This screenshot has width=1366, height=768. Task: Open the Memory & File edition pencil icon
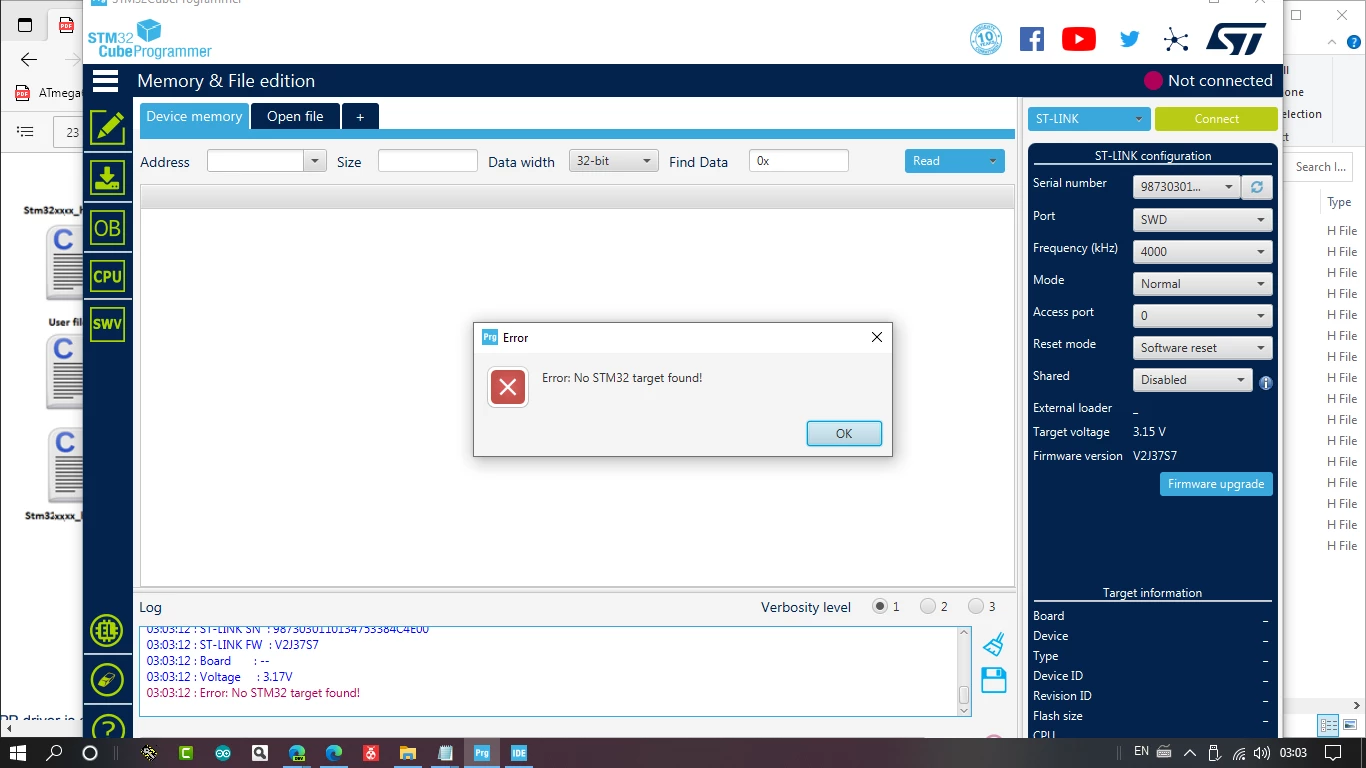click(x=107, y=128)
